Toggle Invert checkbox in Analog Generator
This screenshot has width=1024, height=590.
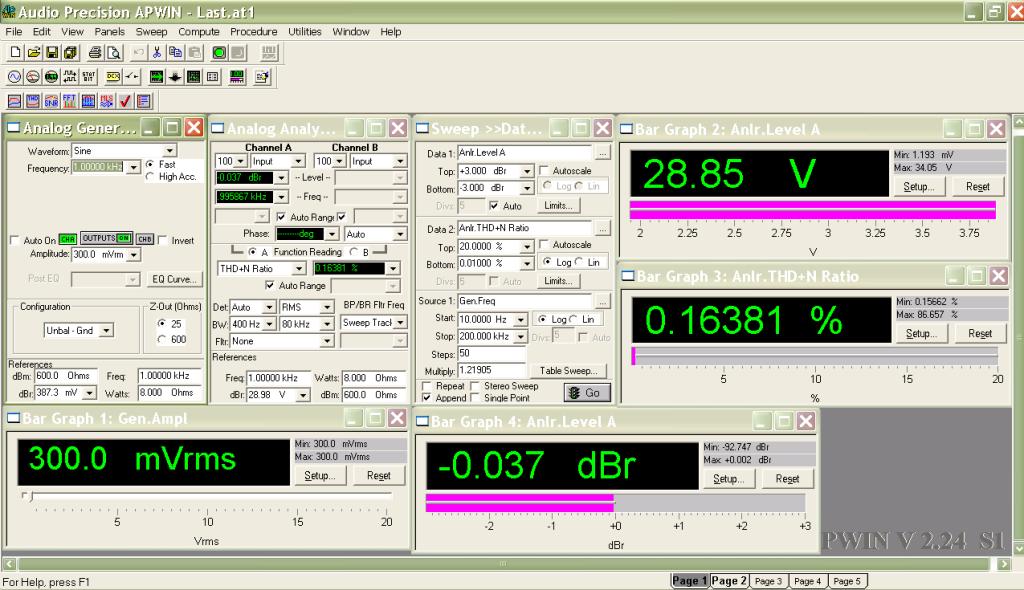pyautogui.click(x=163, y=240)
